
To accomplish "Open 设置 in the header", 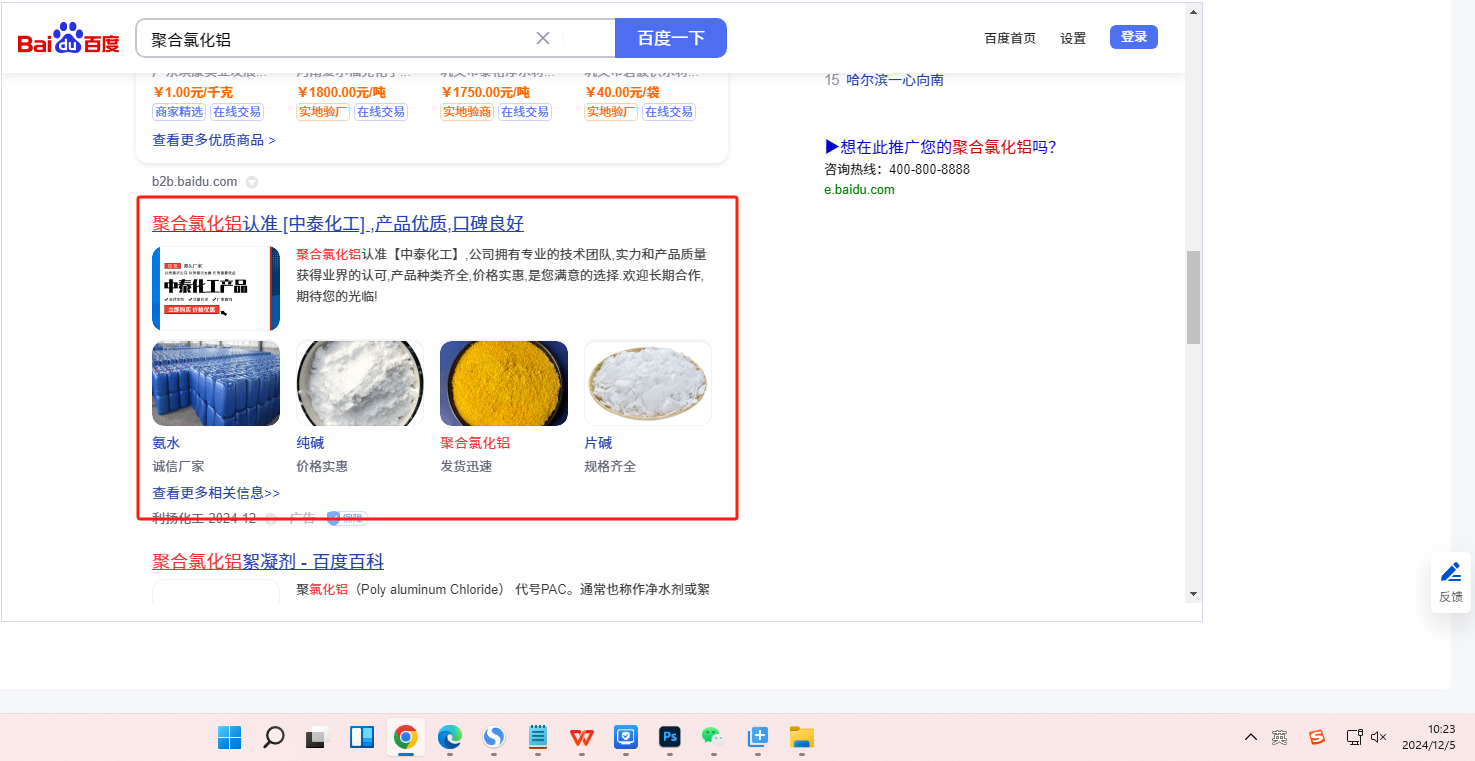I will (x=1073, y=39).
